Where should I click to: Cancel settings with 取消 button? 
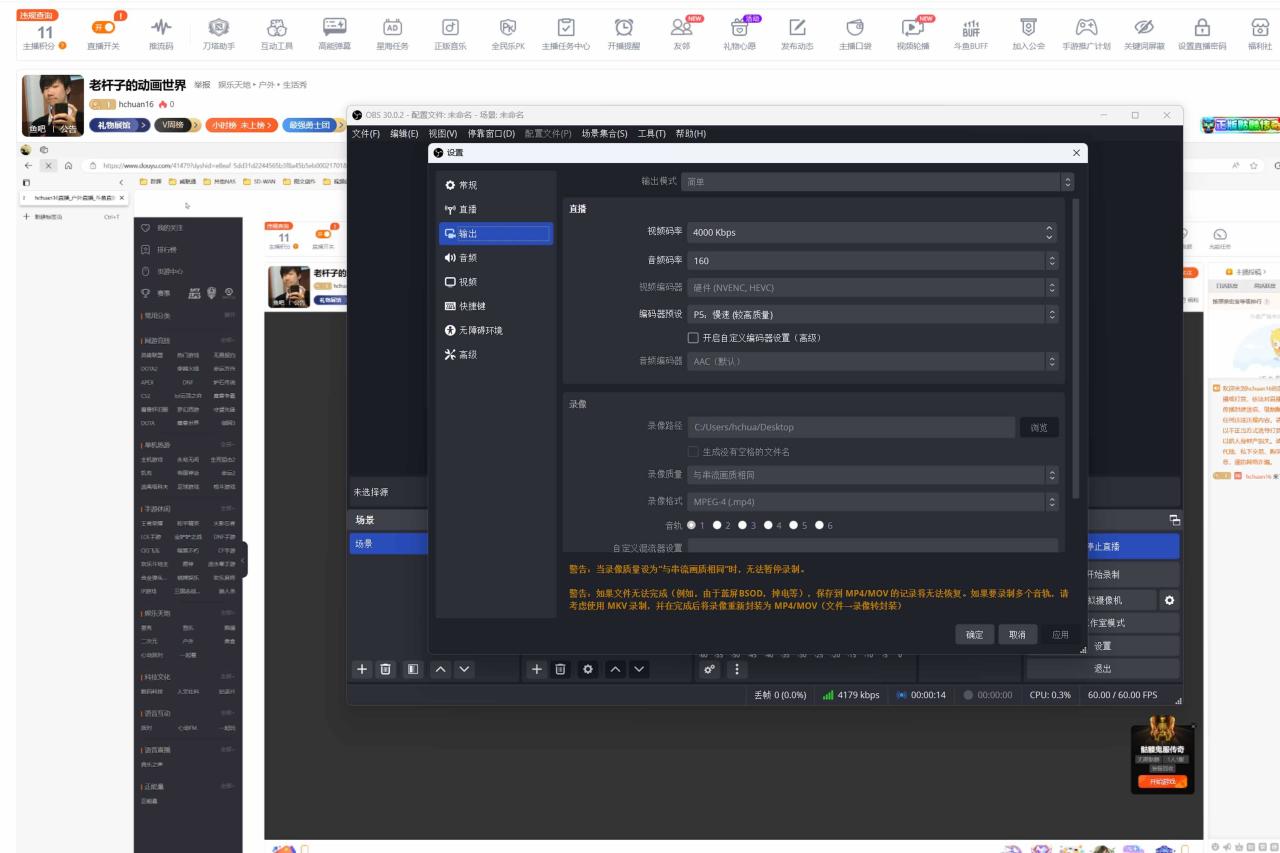pos(1017,635)
